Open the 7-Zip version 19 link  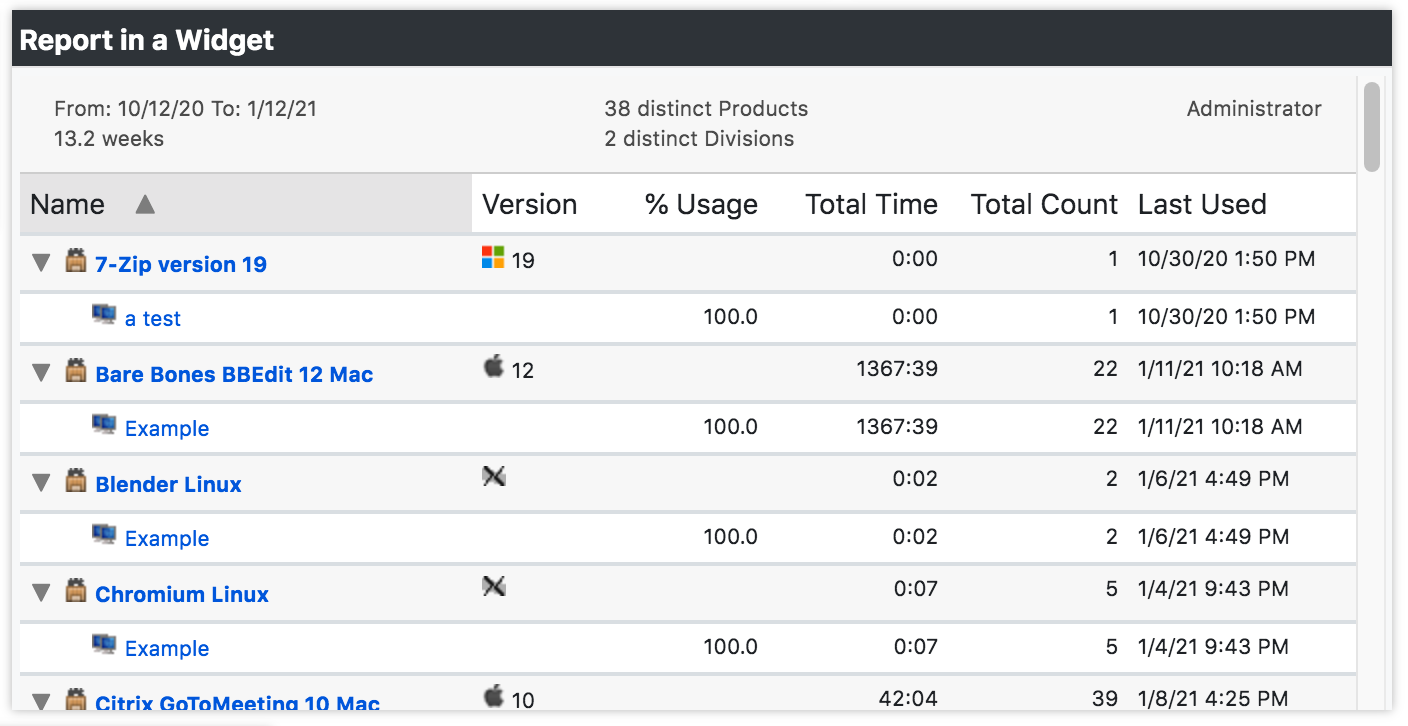click(181, 264)
